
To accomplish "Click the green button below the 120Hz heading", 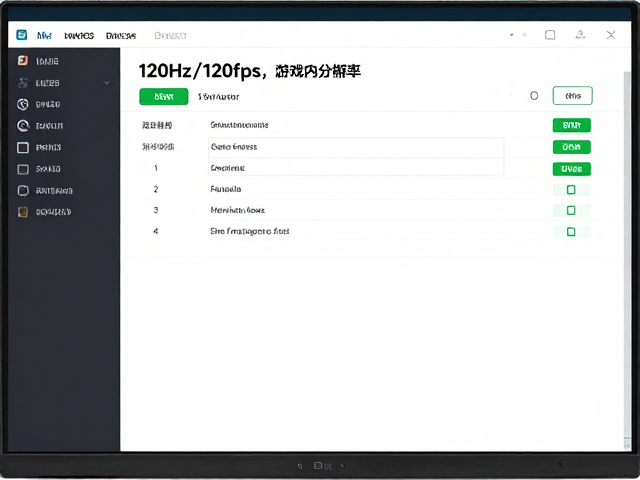I will (164, 97).
